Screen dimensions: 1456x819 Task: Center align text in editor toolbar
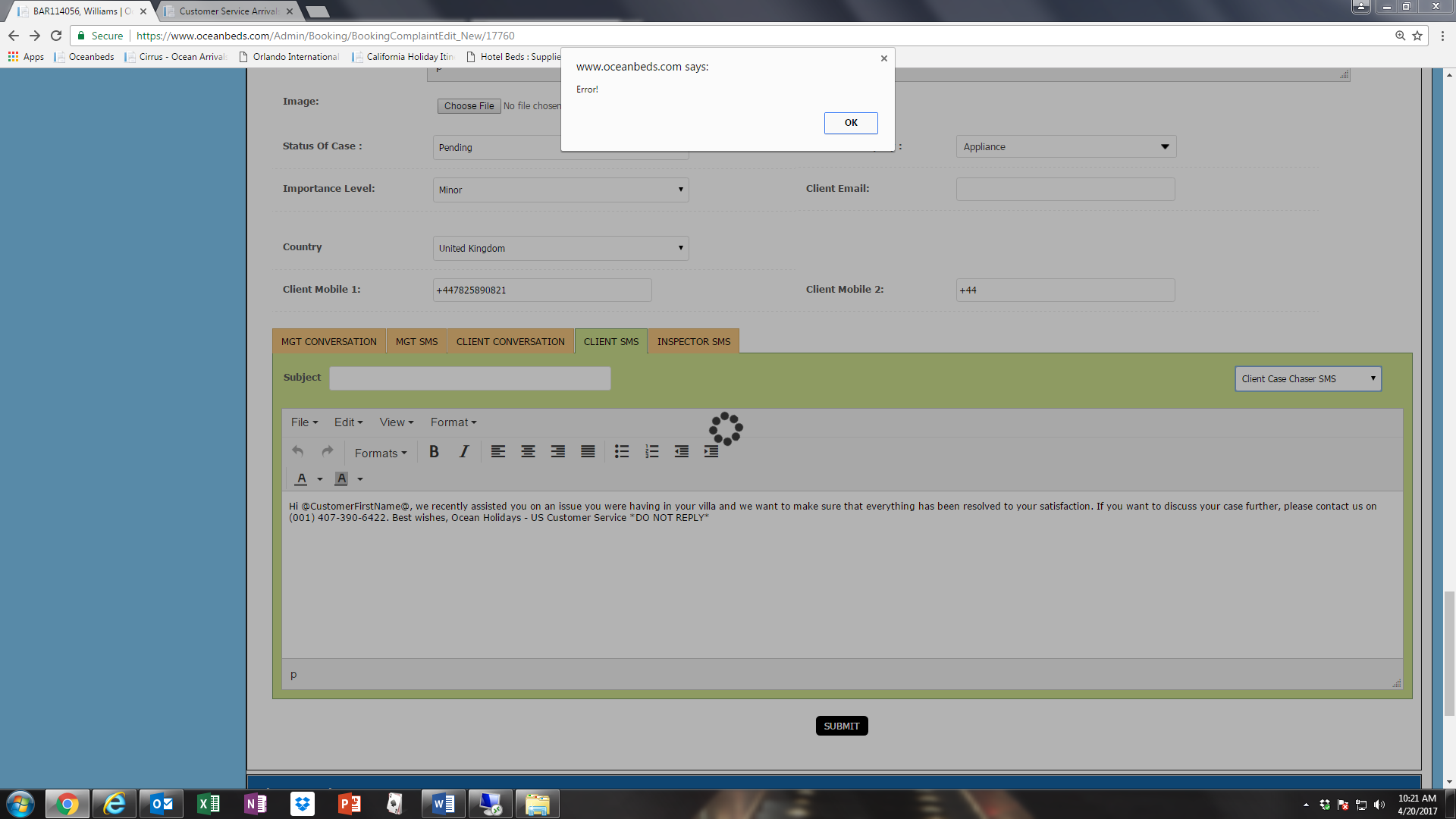[x=528, y=452]
